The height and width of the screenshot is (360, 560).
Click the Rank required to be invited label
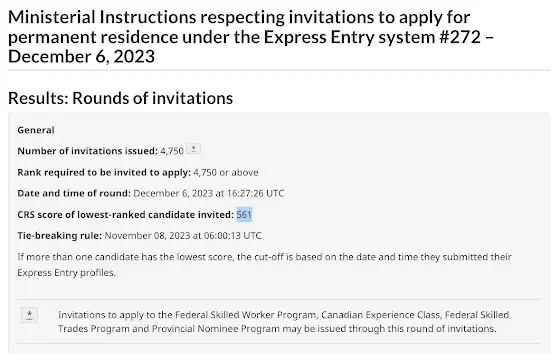104,172
